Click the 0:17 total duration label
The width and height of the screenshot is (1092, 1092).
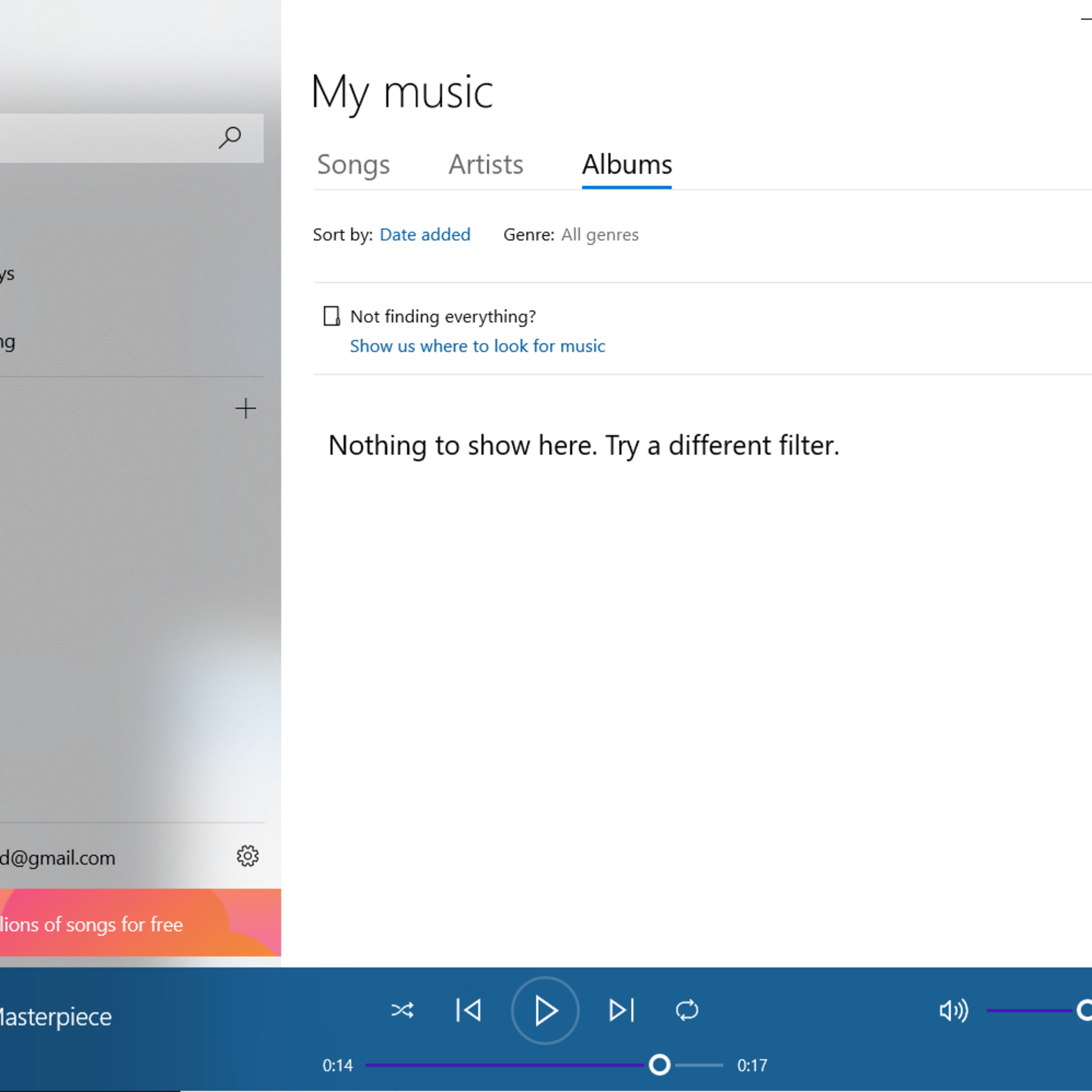click(x=752, y=1065)
